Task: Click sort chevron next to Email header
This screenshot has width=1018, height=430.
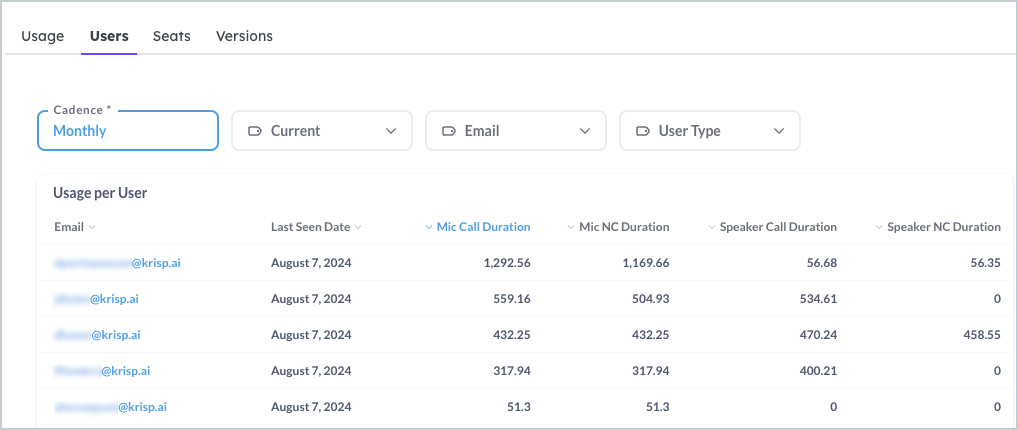Action: click(92, 227)
